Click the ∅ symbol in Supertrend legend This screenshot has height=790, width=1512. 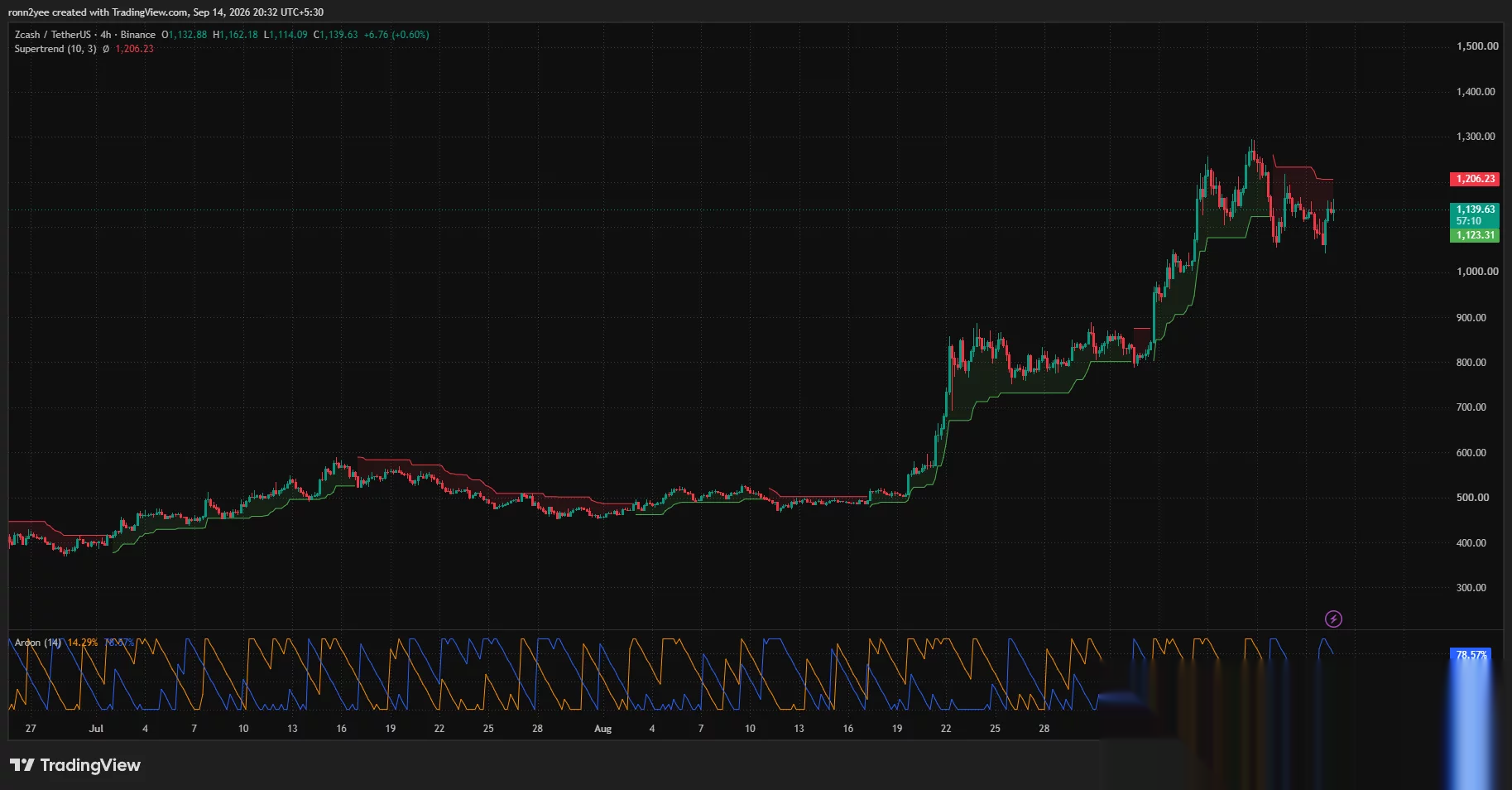coord(106,49)
